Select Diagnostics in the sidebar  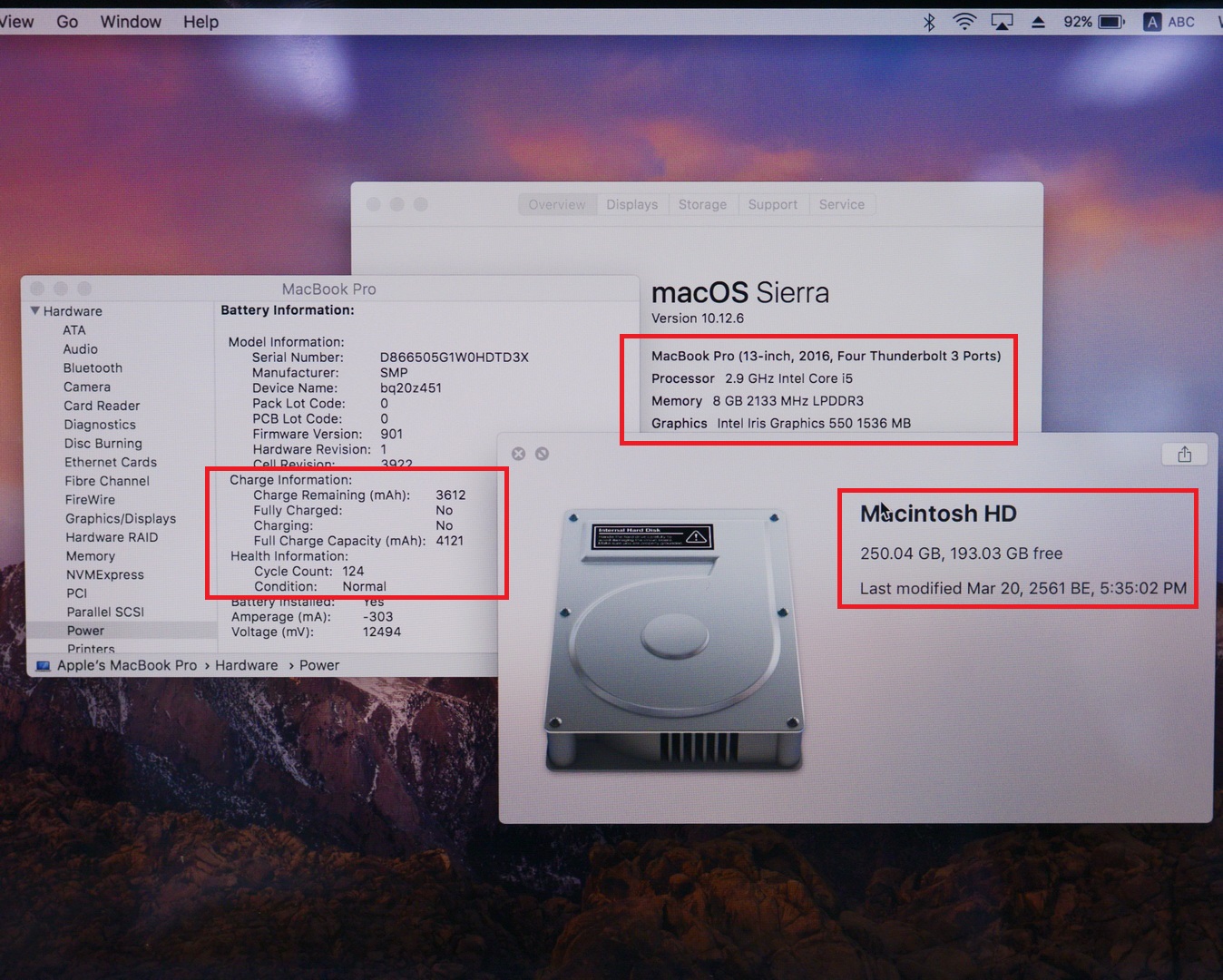100,425
